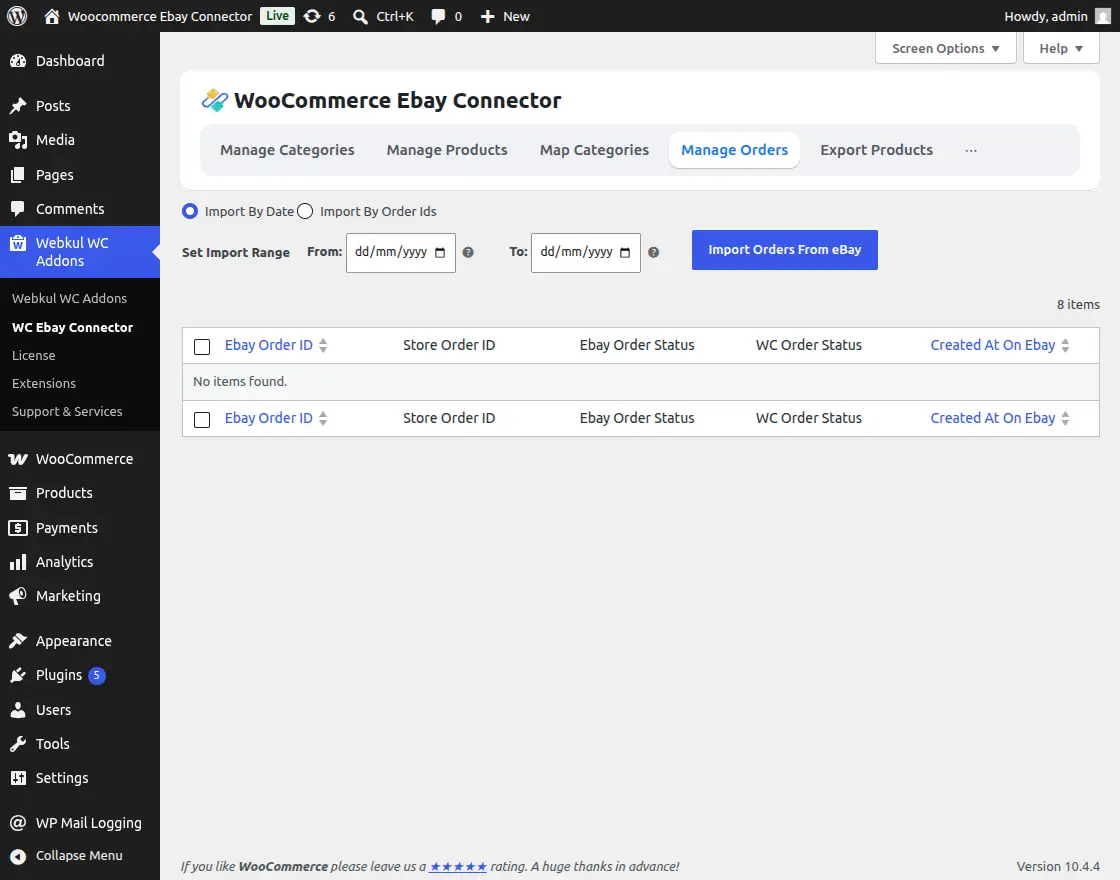Screen dimensions: 1120x880
Task: Click header Ebay Order ID column link
Action: coord(269,345)
